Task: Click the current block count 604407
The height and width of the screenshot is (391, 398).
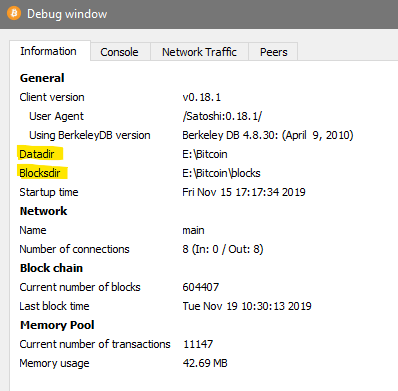Action: tap(201, 287)
